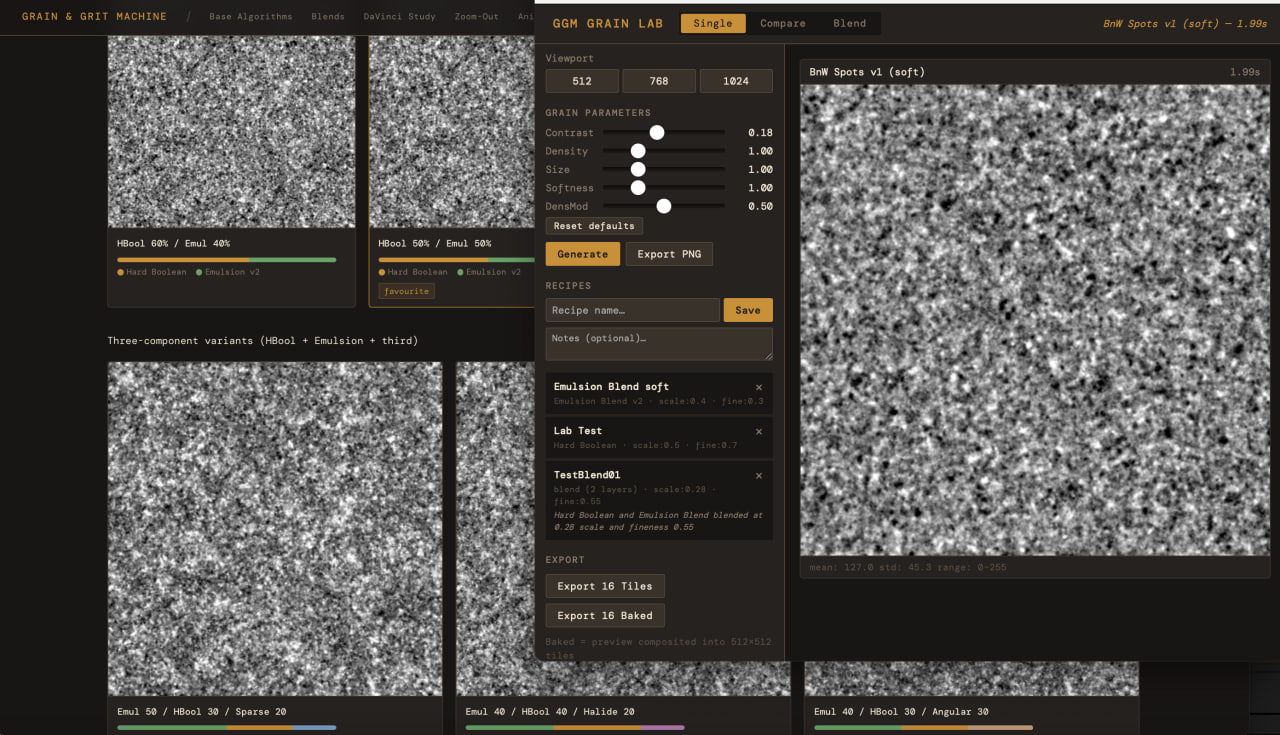Click Emulsion v2 legend on HBool 60% card
Image resolution: width=1280 pixels, height=735 pixels.
pyautogui.click(x=228, y=272)
